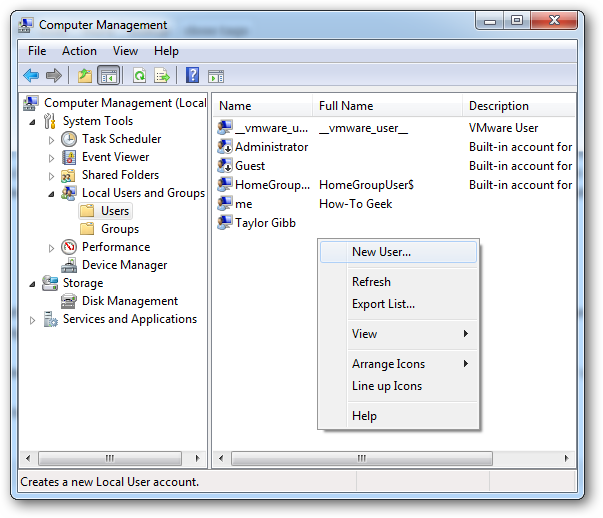
Task: Select the Groups tree item label
Action: [120, 229]
